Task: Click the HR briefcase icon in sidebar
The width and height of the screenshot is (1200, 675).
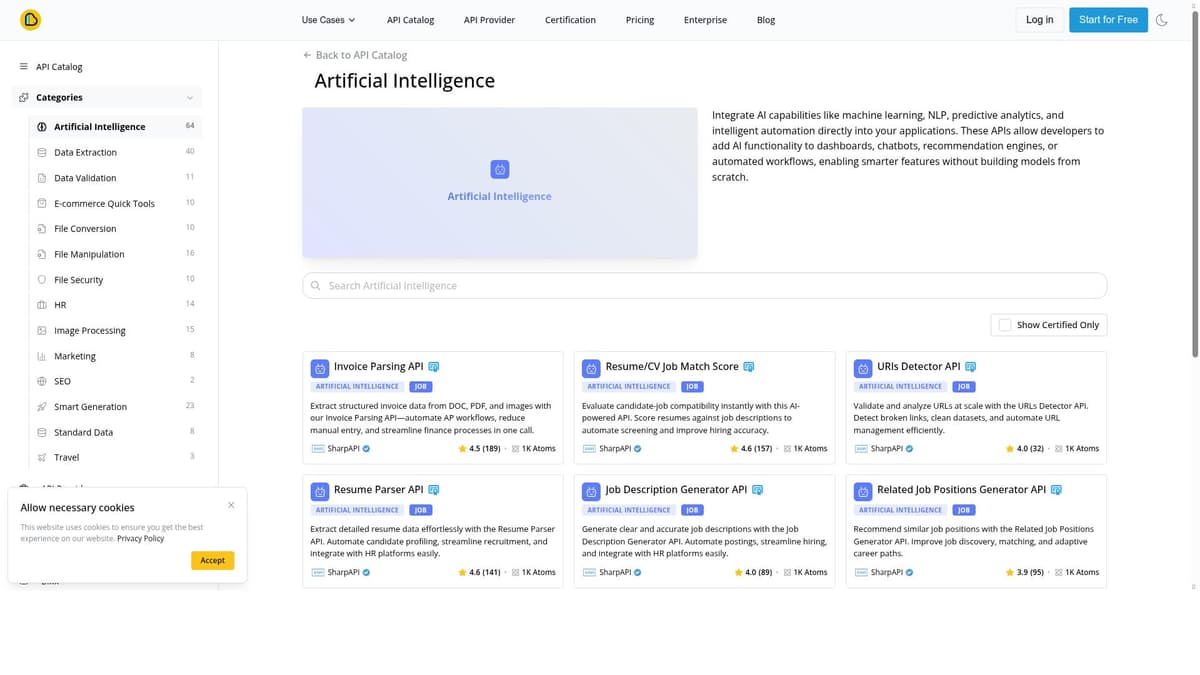Action: click(x=41, y=304)
